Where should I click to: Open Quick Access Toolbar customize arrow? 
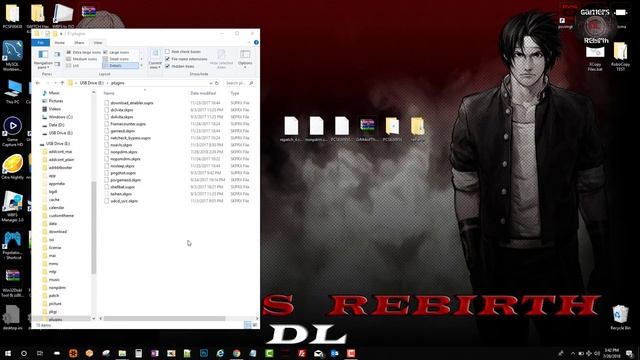click(61, 33)
